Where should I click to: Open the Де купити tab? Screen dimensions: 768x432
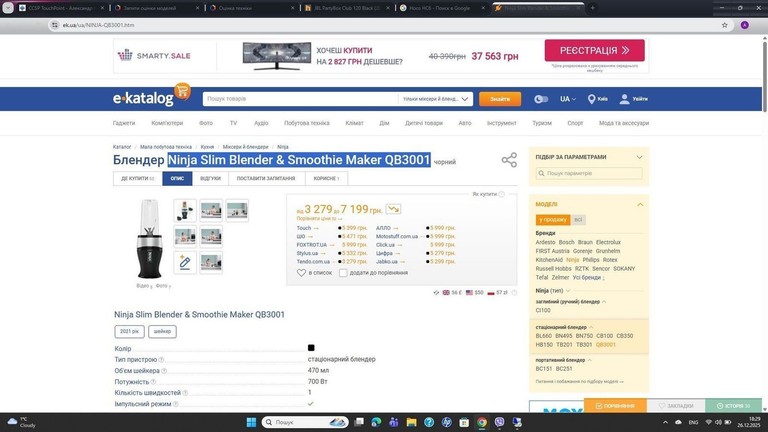(x=138, y=178)
